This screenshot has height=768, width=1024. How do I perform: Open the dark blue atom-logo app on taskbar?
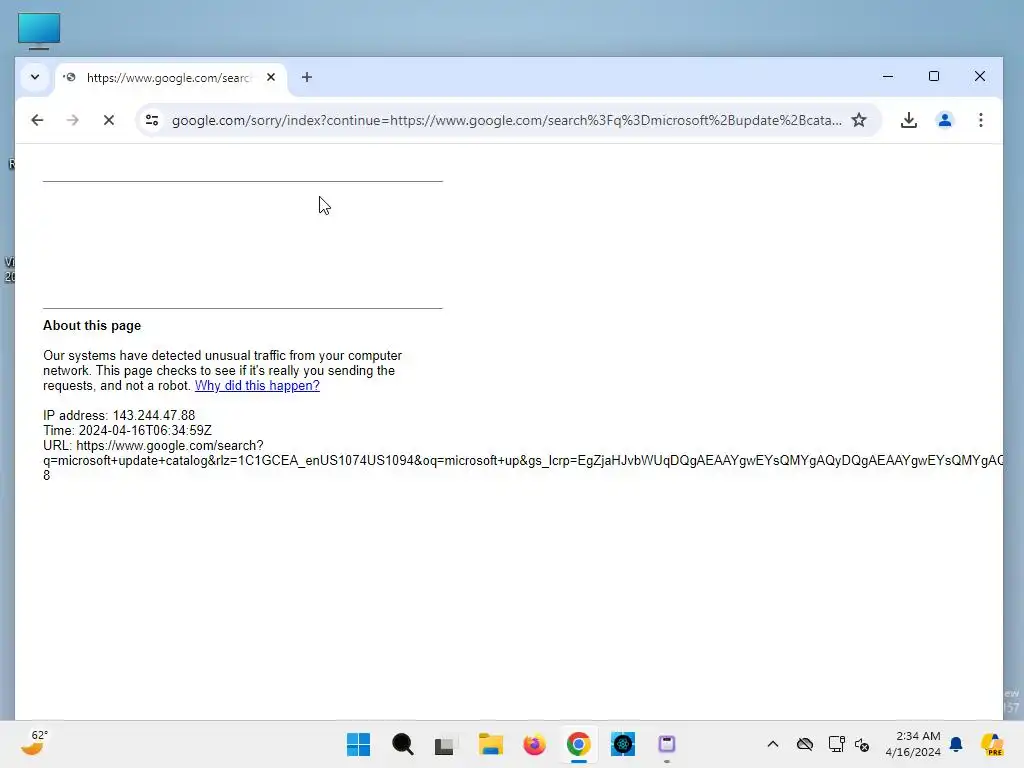pos(623,744)
